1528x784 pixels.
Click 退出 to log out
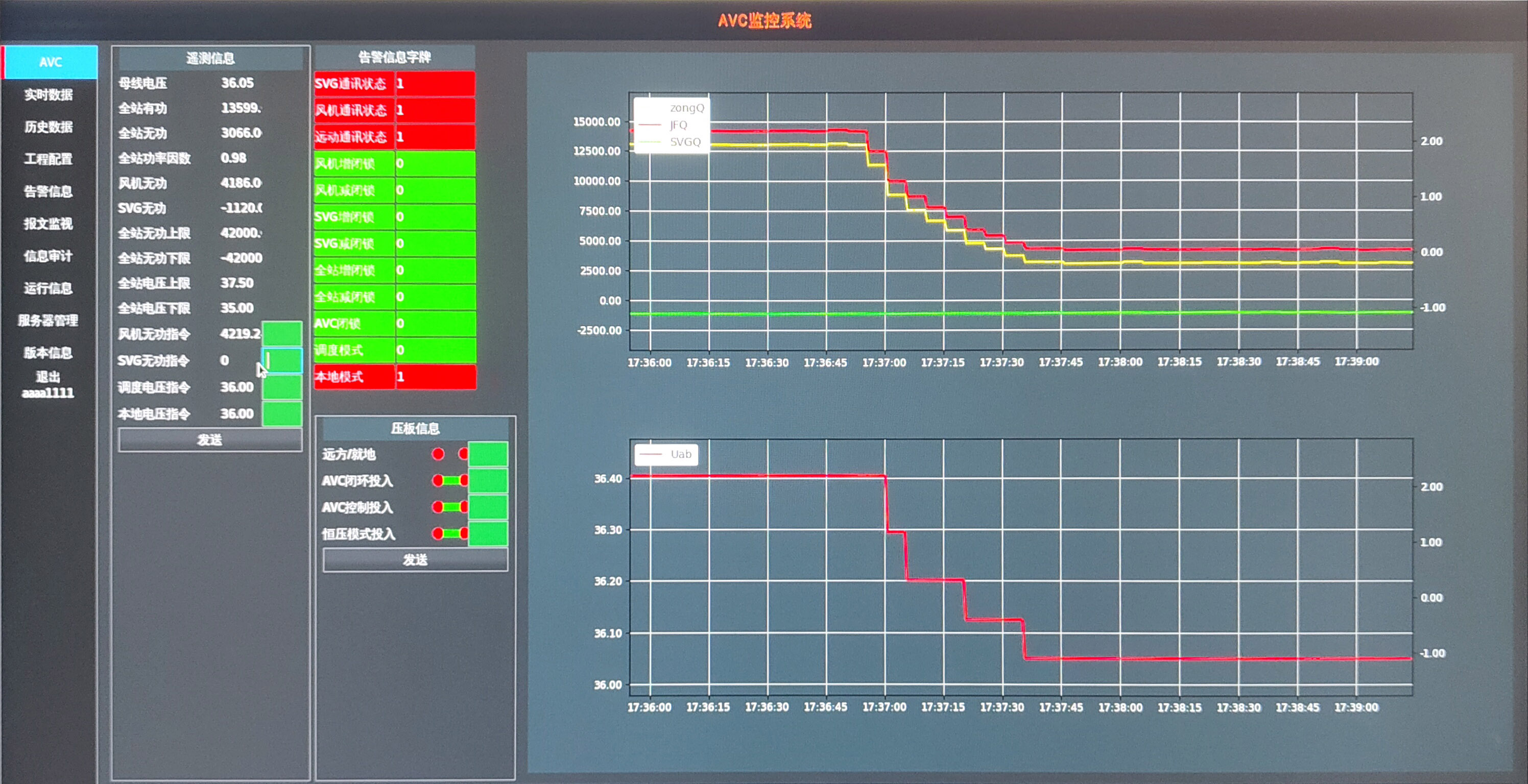click(48, 377)
